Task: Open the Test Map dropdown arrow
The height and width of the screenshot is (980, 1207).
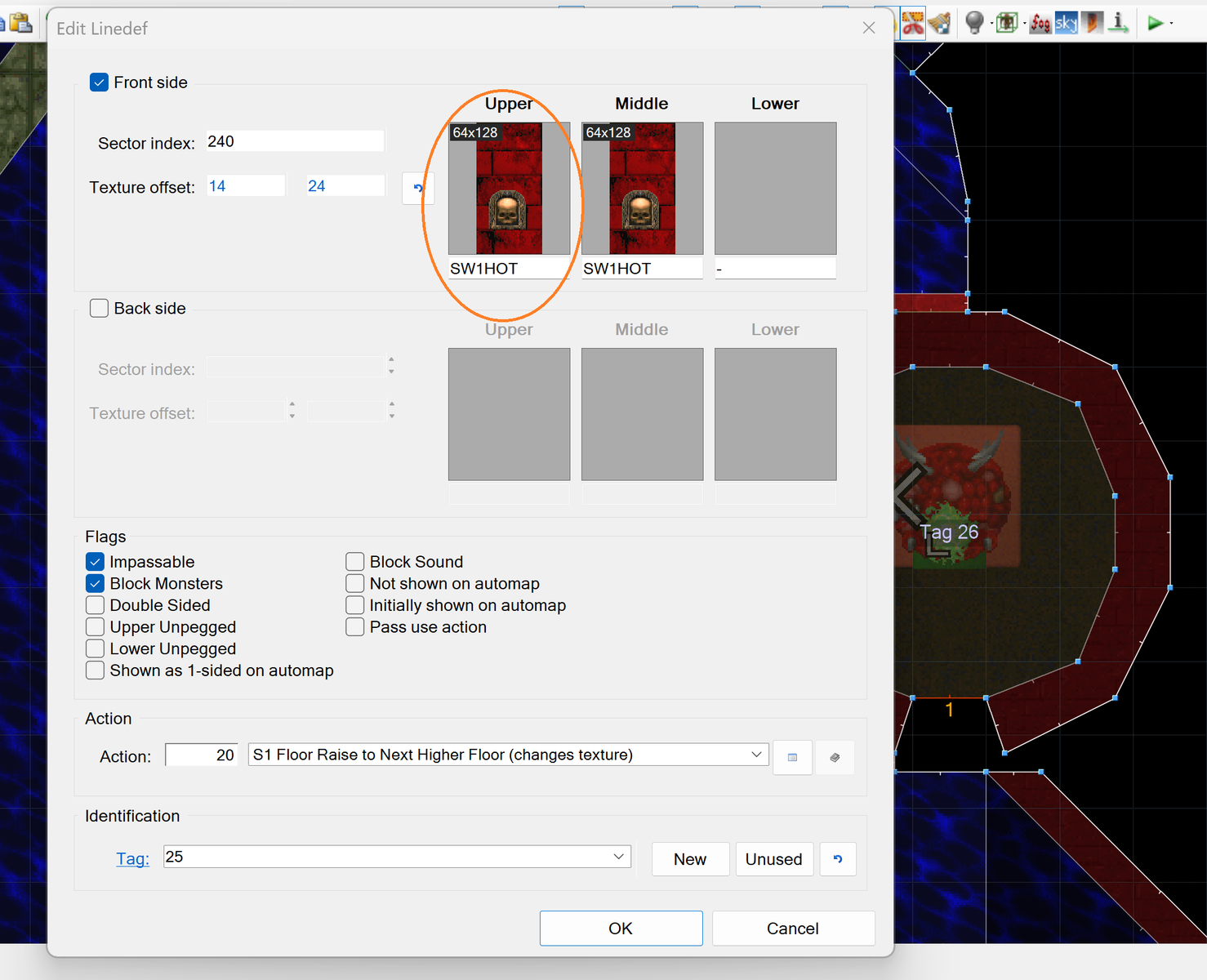Action: click(x=1172, y=24)
